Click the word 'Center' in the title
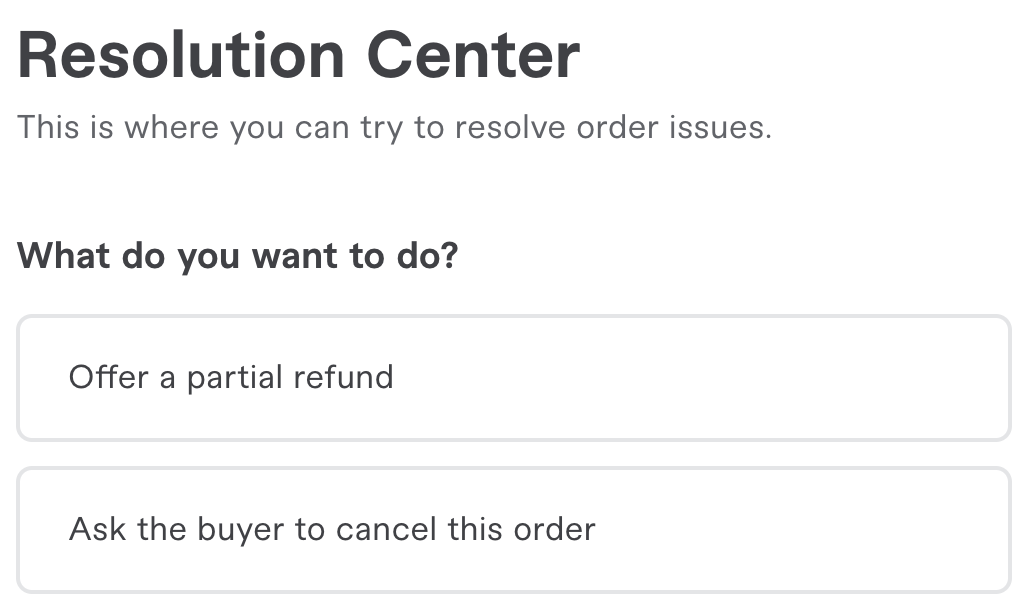Image resolution: width=1031 pixels, height=612 pixels. (x=473, y=55)
